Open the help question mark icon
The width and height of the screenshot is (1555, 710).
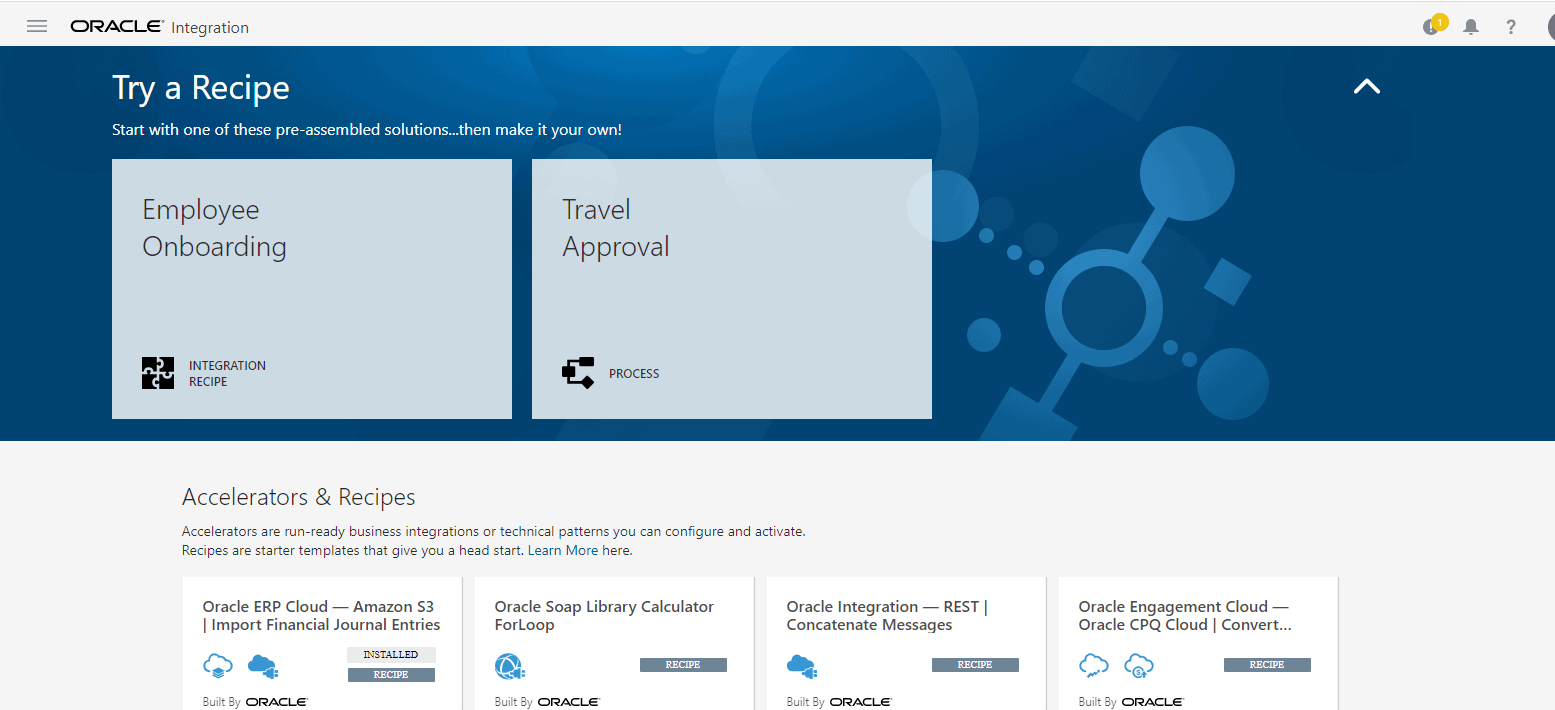tap(1511, 27)
